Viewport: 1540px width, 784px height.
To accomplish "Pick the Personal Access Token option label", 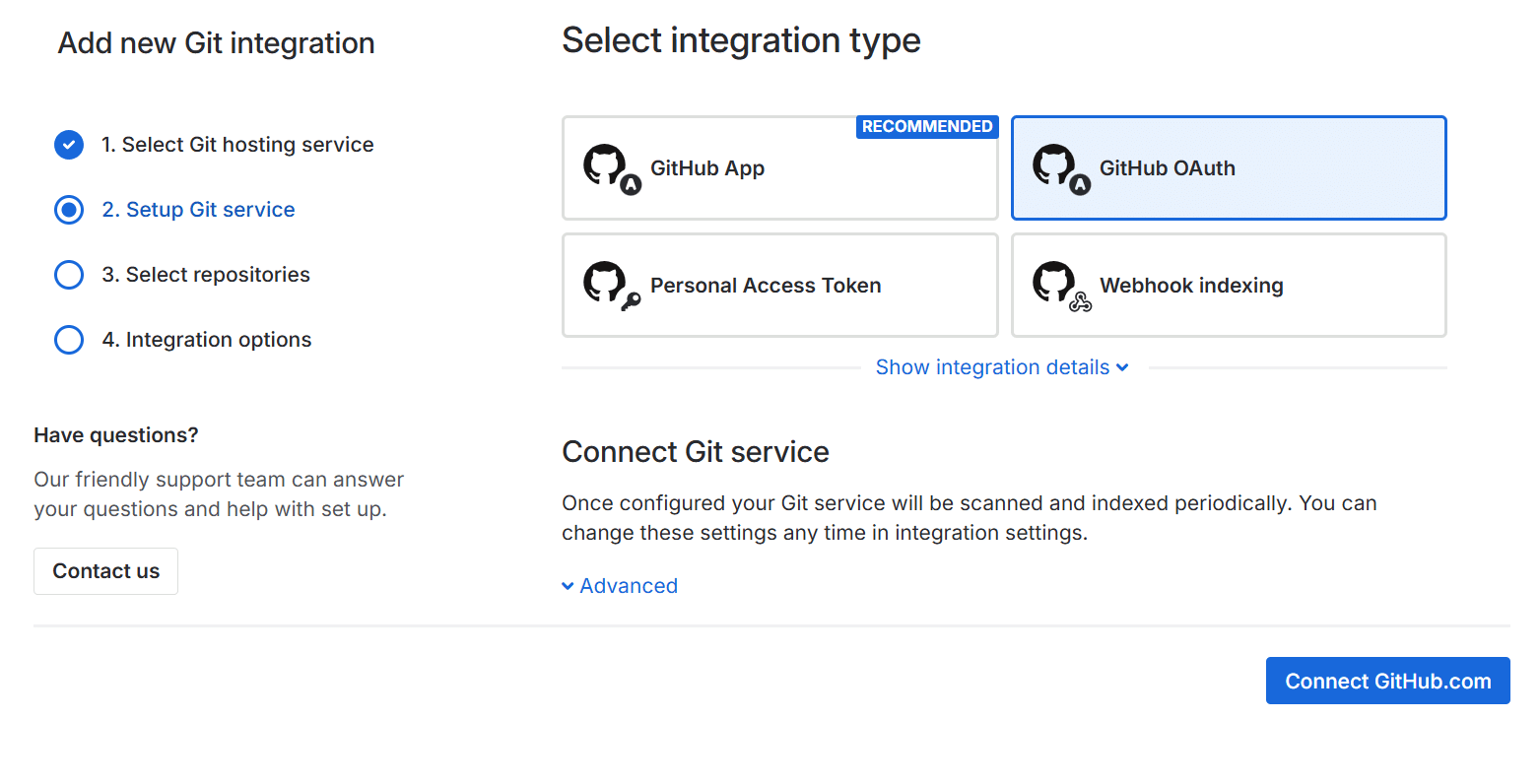I will tap(766, 286).
